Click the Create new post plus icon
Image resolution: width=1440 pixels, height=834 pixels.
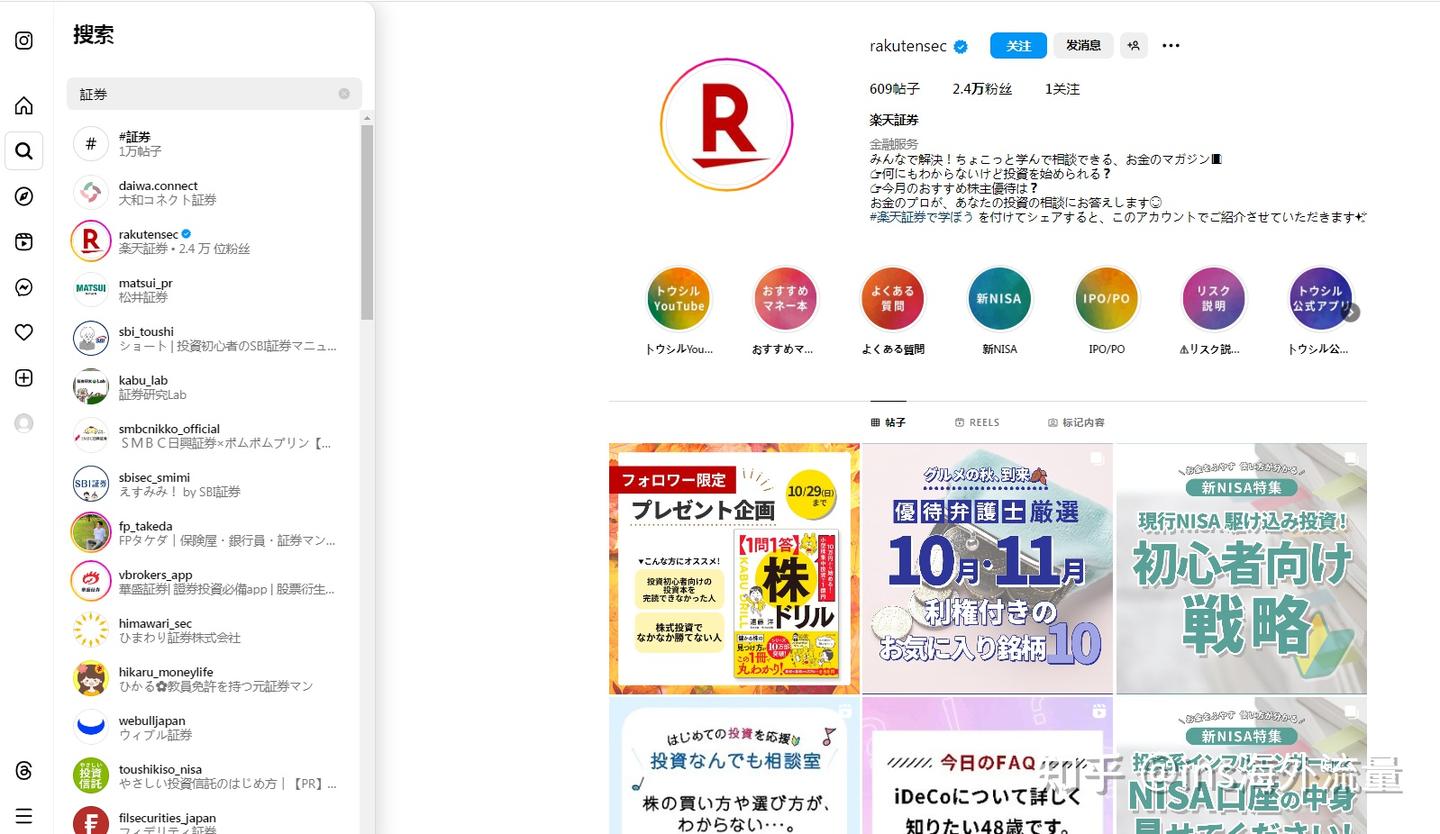[23, 377]
